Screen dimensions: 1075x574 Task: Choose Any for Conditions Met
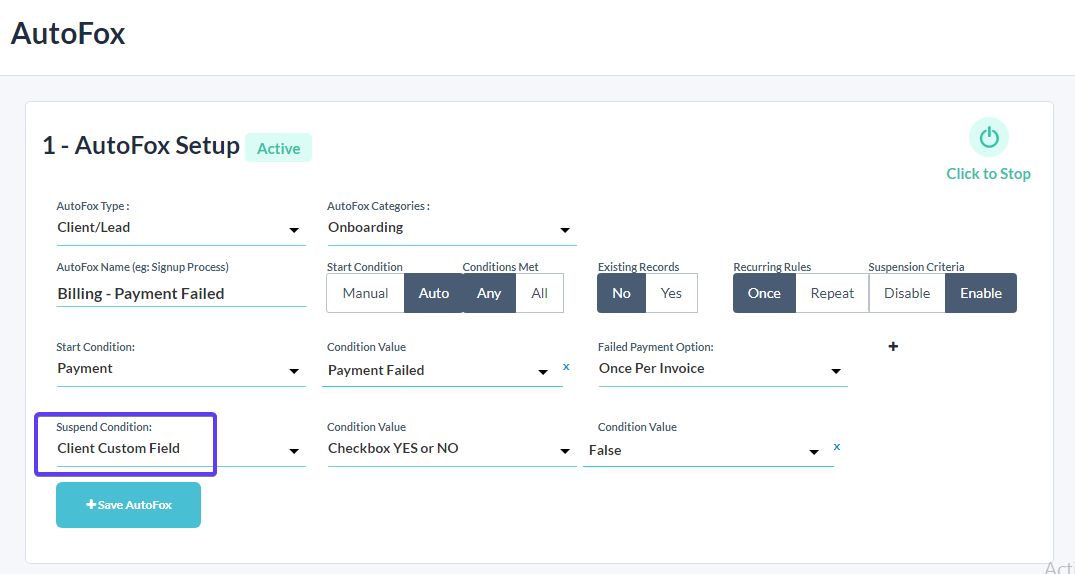pos(489,293)
